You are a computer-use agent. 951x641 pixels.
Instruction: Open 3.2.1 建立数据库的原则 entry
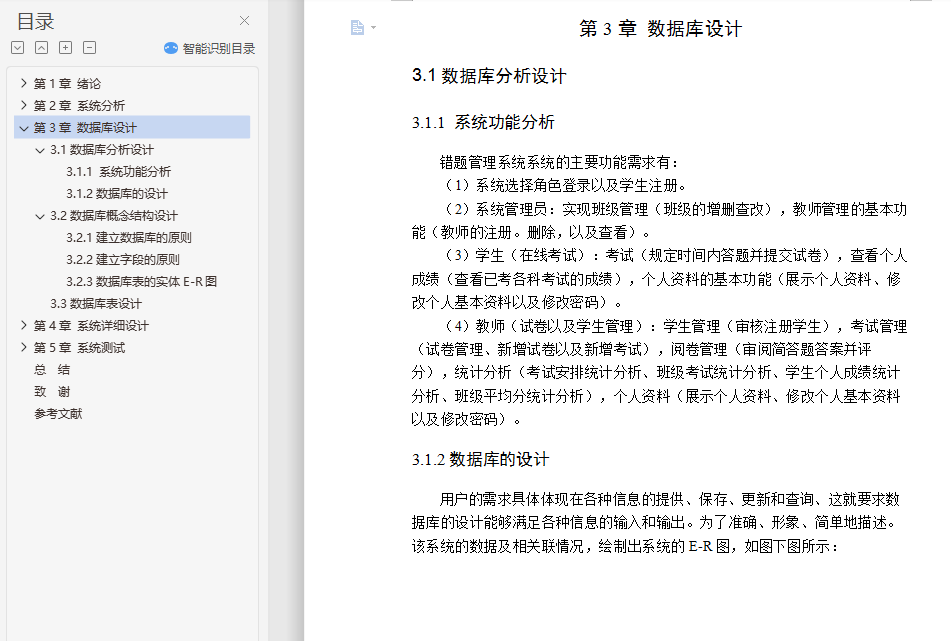point(129,238)
